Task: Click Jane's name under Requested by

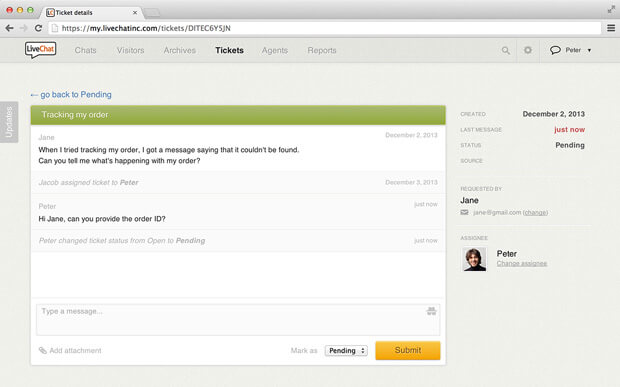Action: point(469,200)
